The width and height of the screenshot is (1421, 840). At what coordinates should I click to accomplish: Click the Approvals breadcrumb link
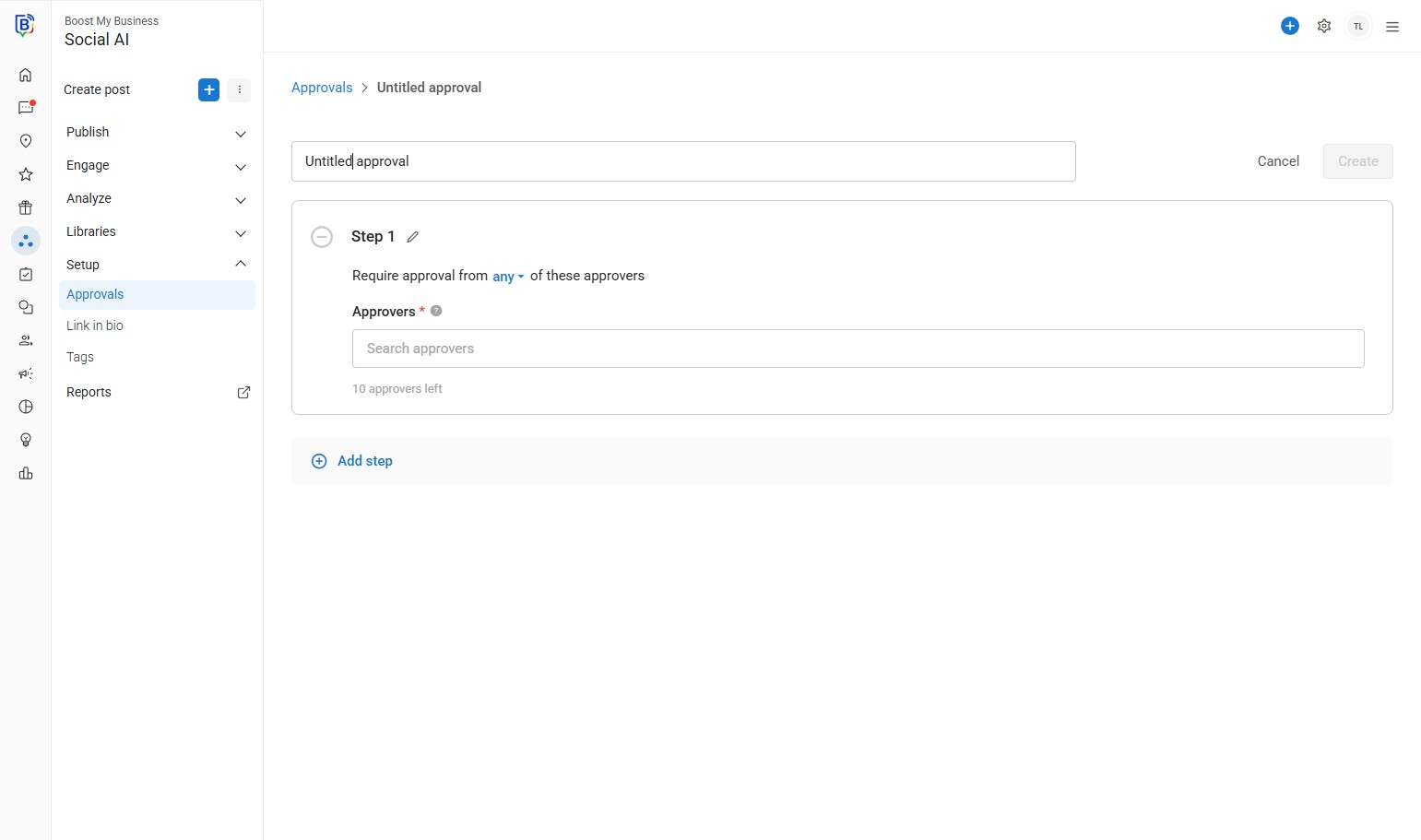(x=322, y=88)
